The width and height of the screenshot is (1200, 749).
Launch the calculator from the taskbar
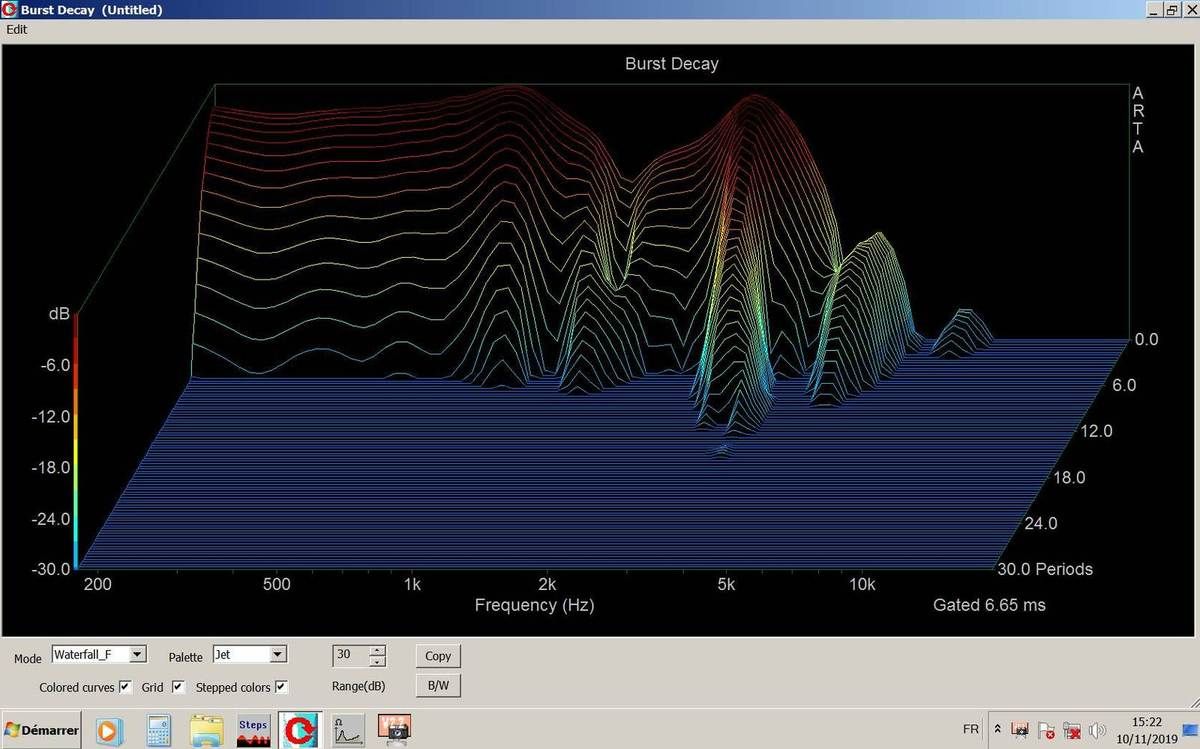(x=159, y=730)
